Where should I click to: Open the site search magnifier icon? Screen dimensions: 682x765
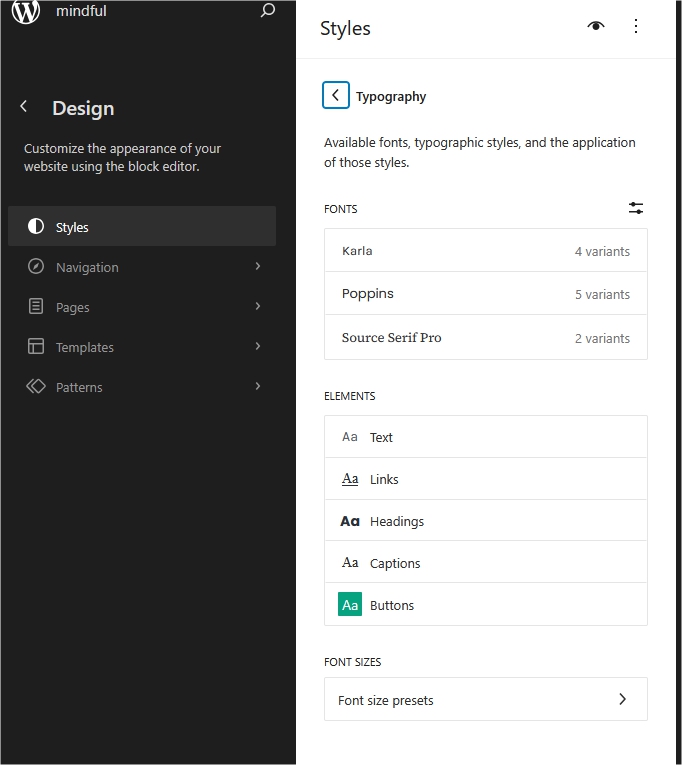[x=267, y=11]
